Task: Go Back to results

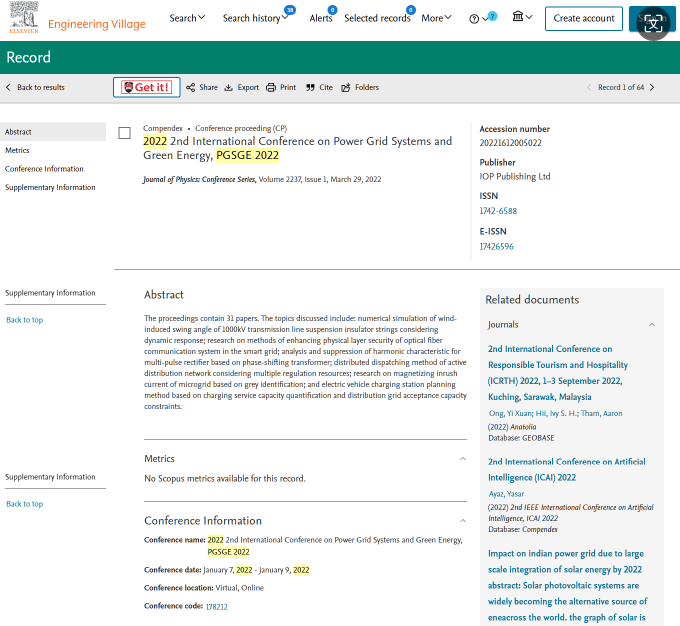Action: pyautogui.click(x=41, y=87)
